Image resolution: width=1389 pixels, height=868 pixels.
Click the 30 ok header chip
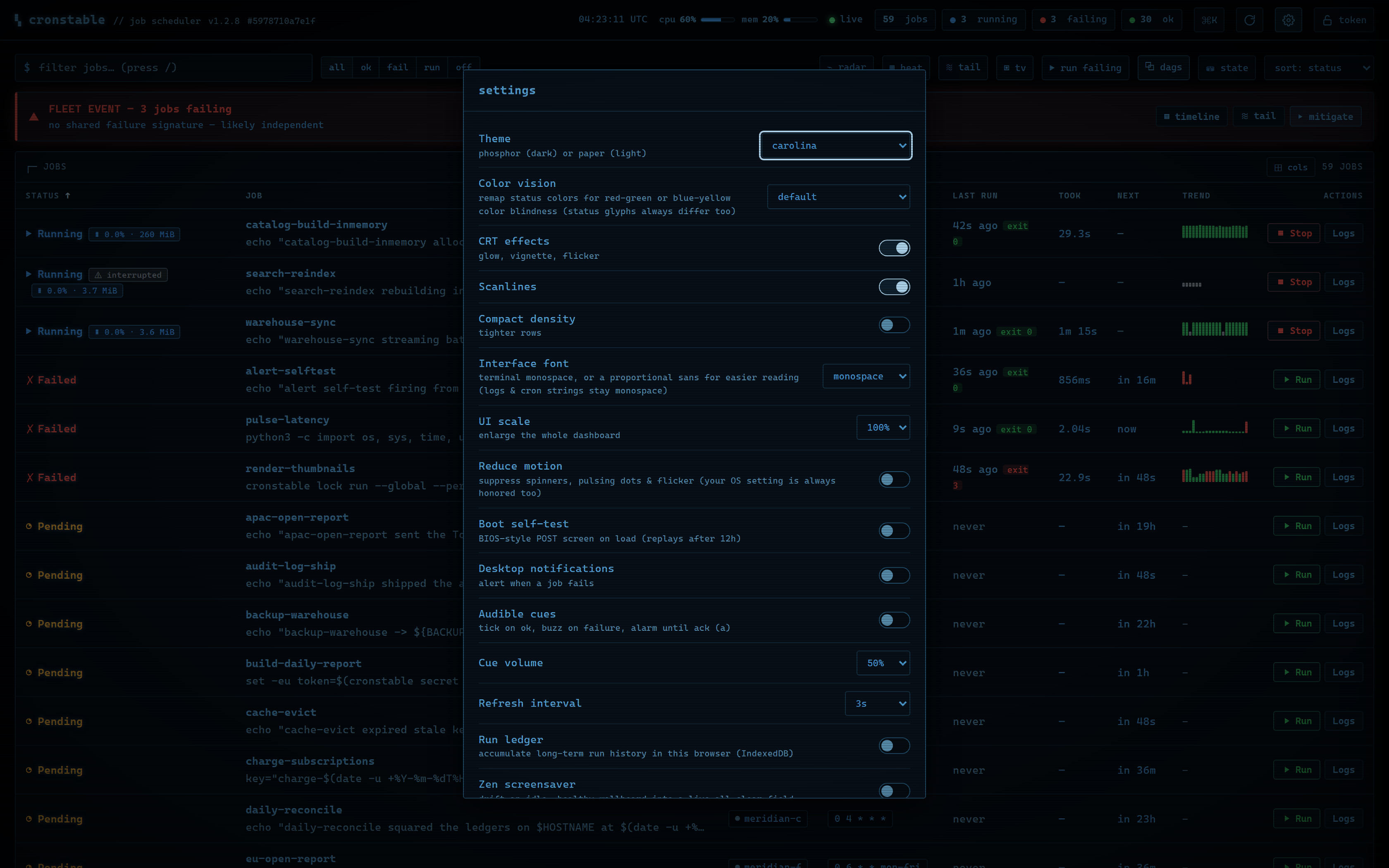click(x=1151, y=19)
